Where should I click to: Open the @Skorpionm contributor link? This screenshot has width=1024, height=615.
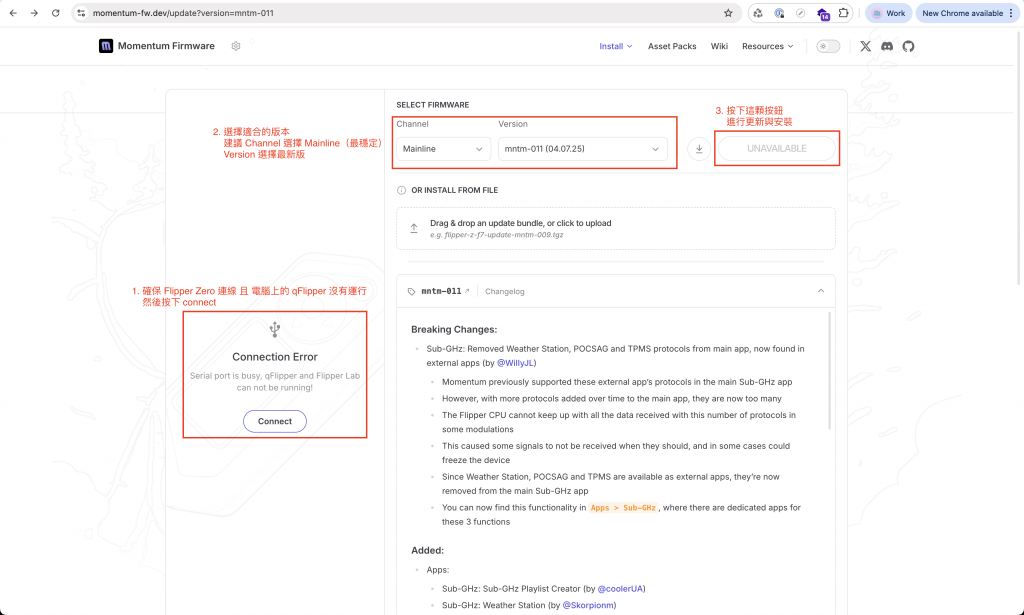[588, 605]
